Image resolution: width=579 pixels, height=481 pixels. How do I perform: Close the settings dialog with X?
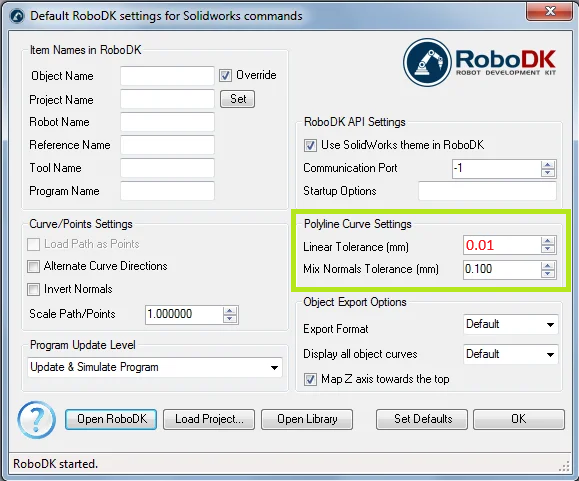point(550,11)
